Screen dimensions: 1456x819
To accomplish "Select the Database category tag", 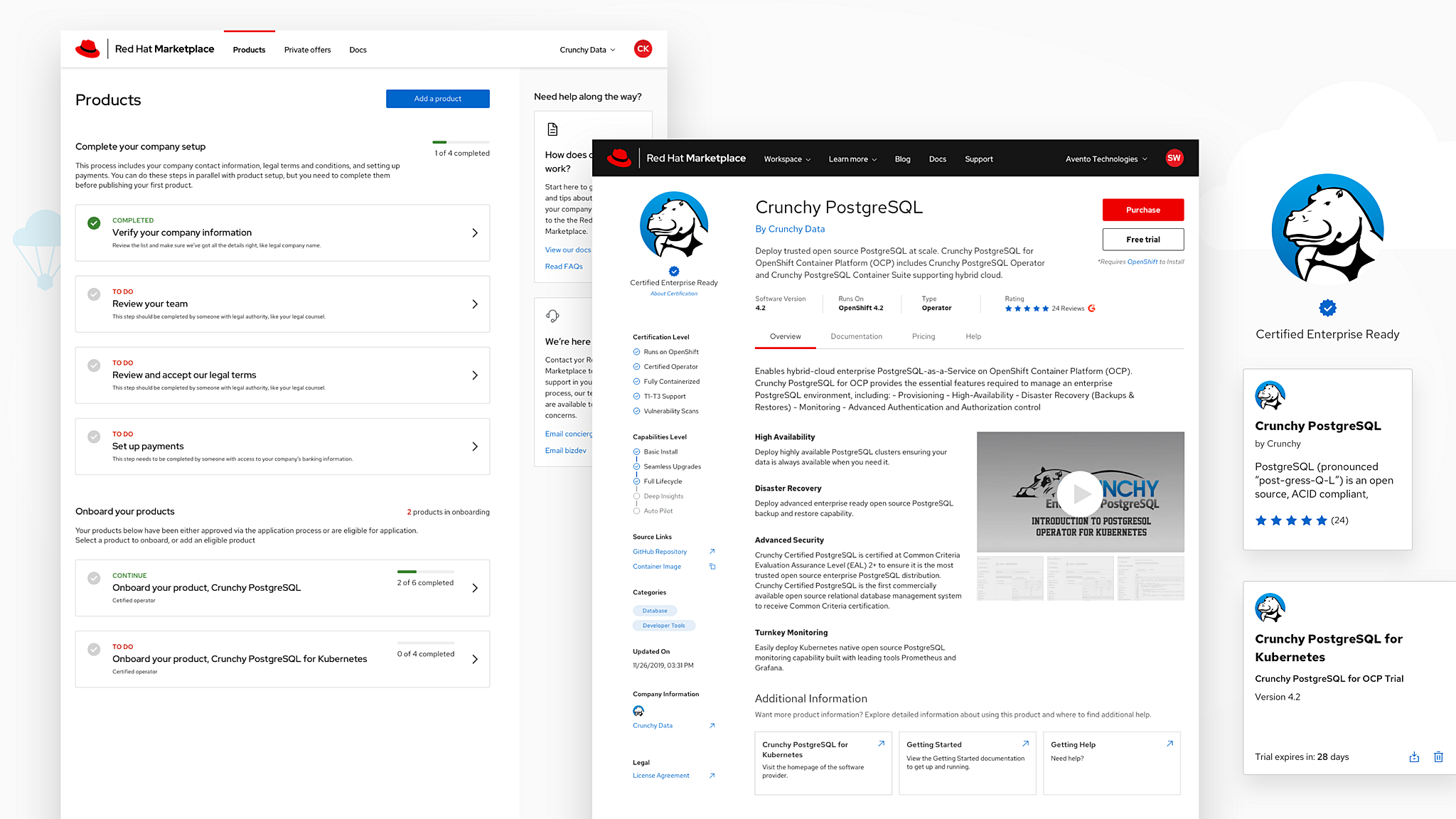I will point(655,611).
